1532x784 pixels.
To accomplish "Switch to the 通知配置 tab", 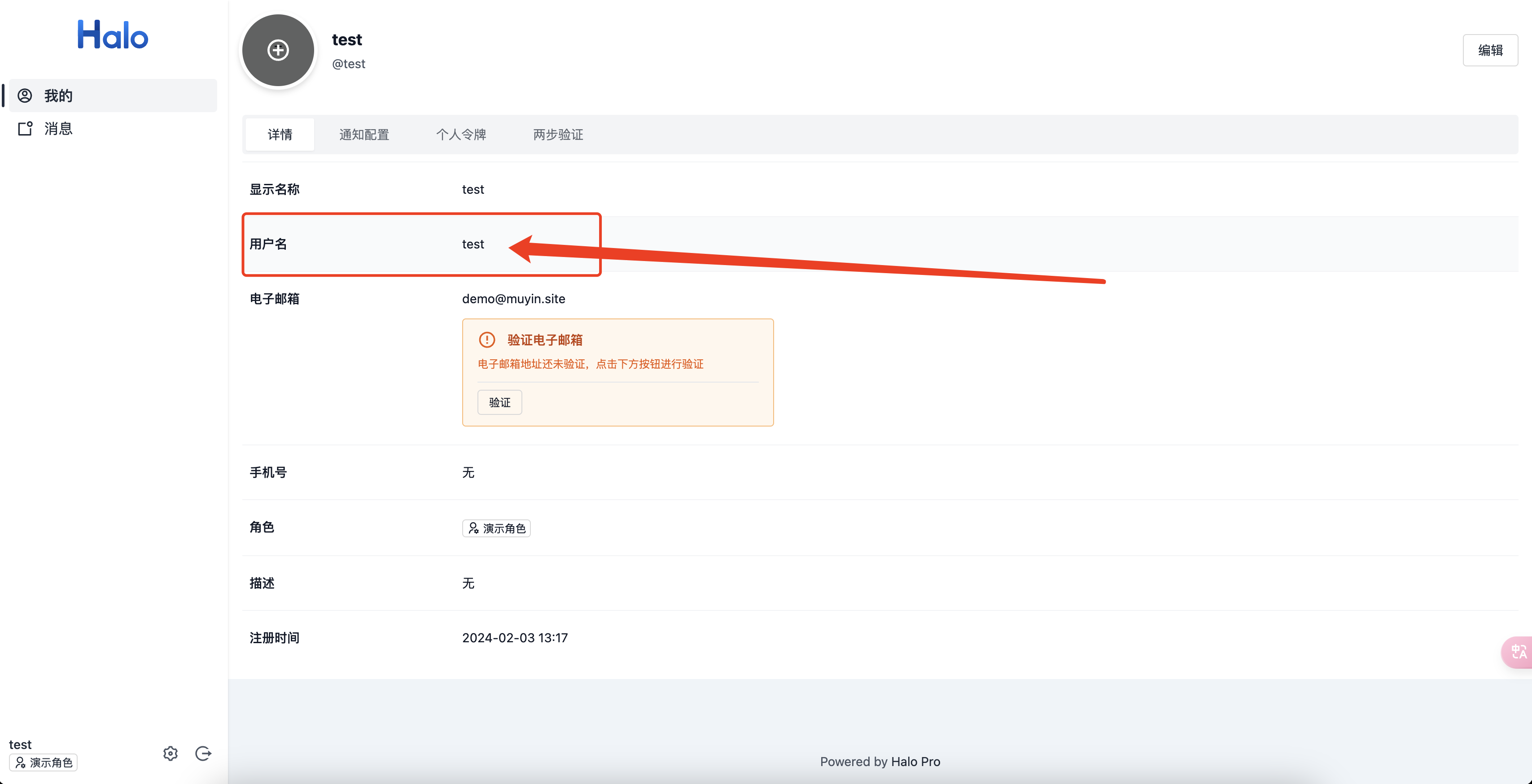I will [x=364, y=135].
